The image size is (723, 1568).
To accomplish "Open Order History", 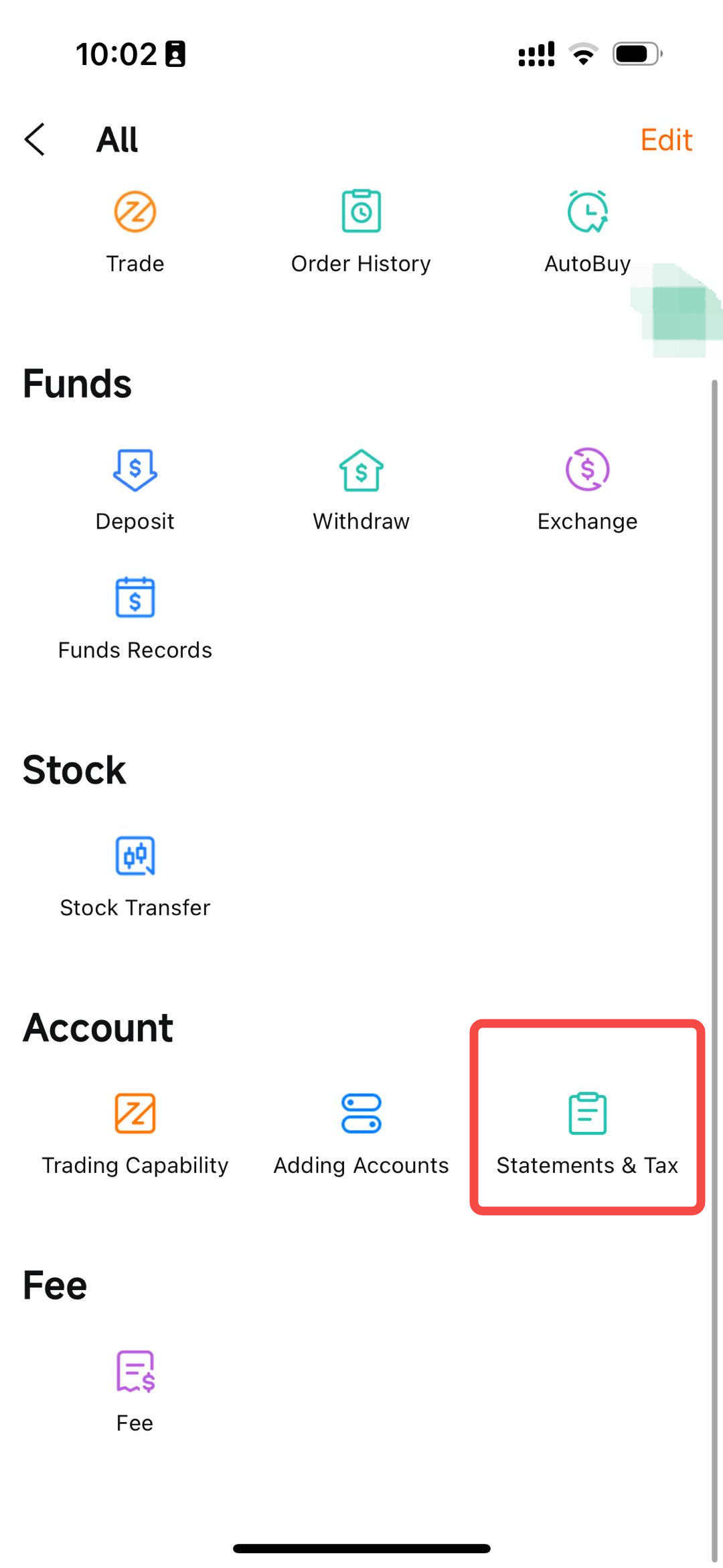I will pos(361,212).
